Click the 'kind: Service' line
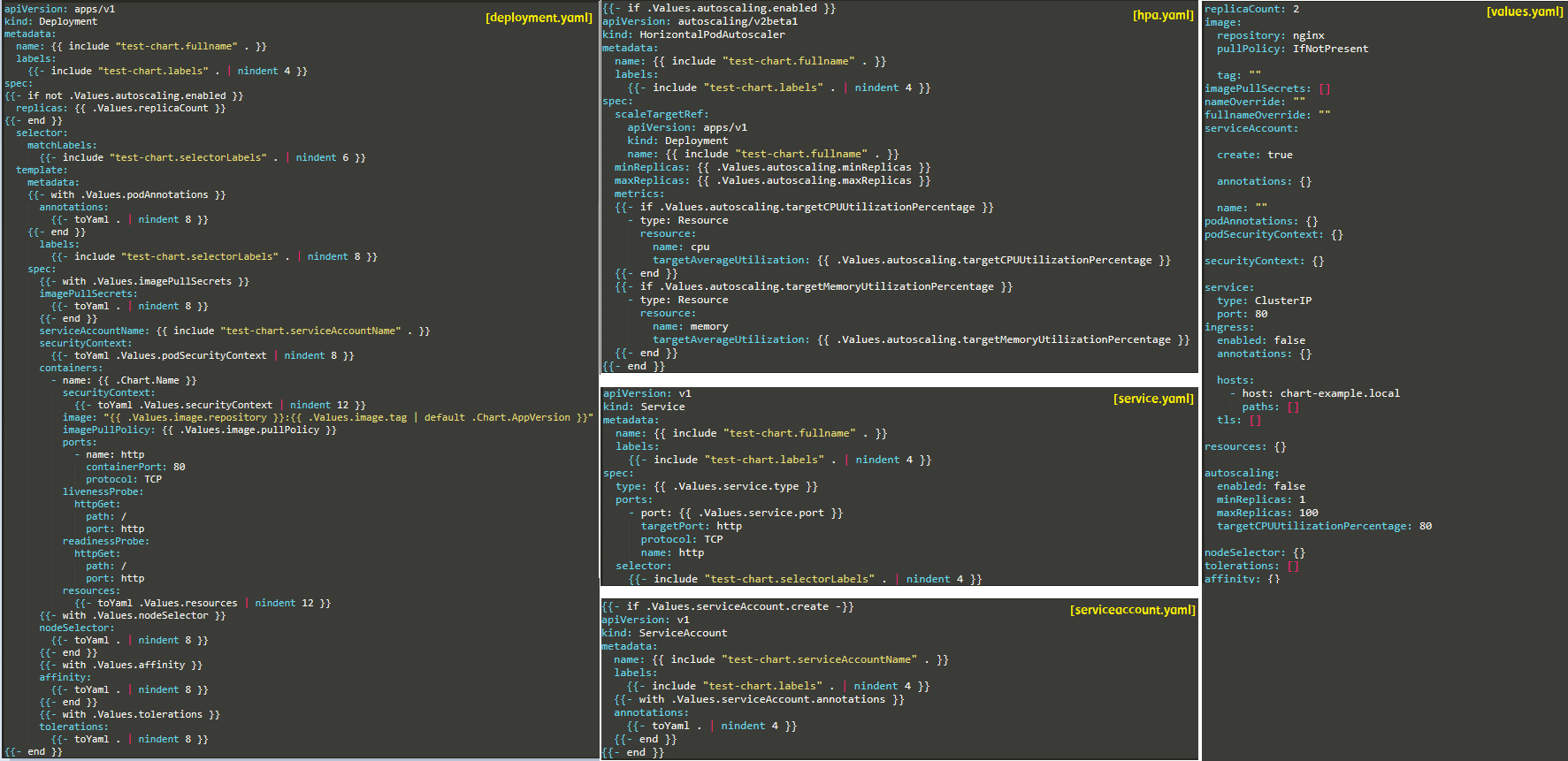 (x=644, y=407)
